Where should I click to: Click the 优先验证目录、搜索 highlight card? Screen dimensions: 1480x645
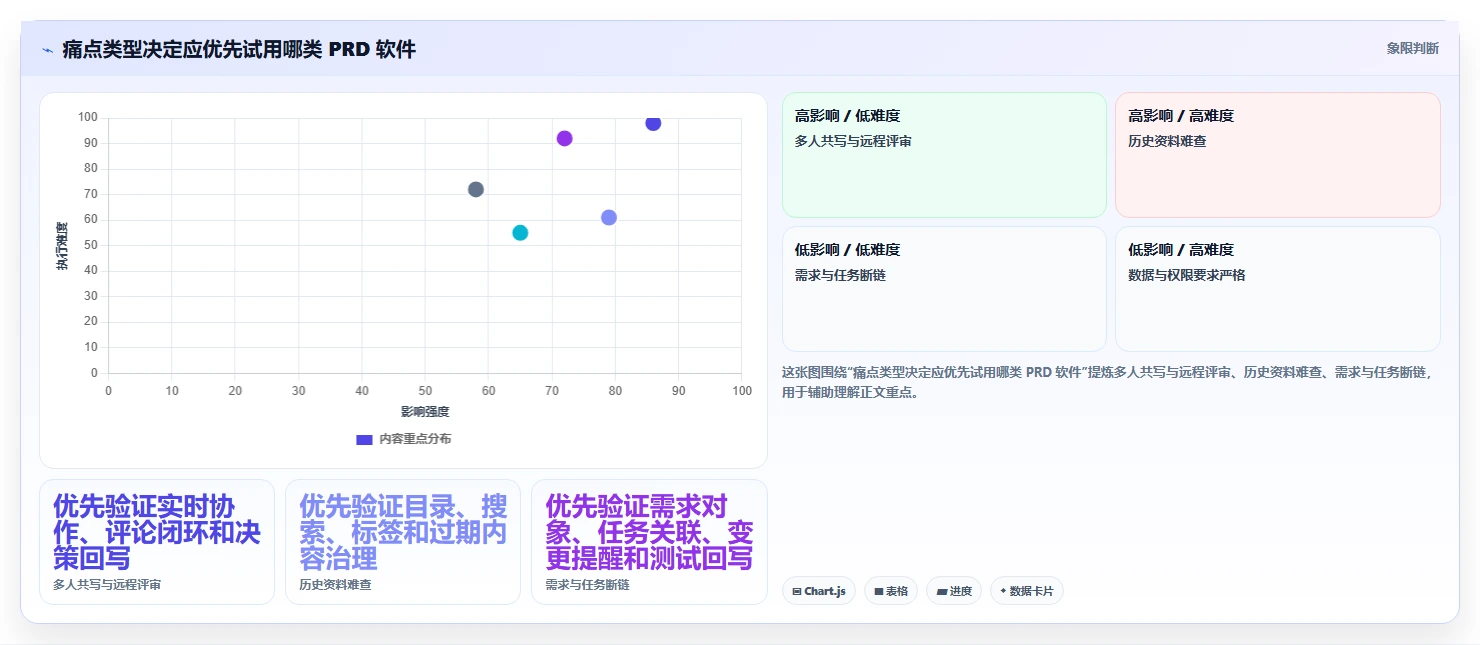tap(403, 542)
